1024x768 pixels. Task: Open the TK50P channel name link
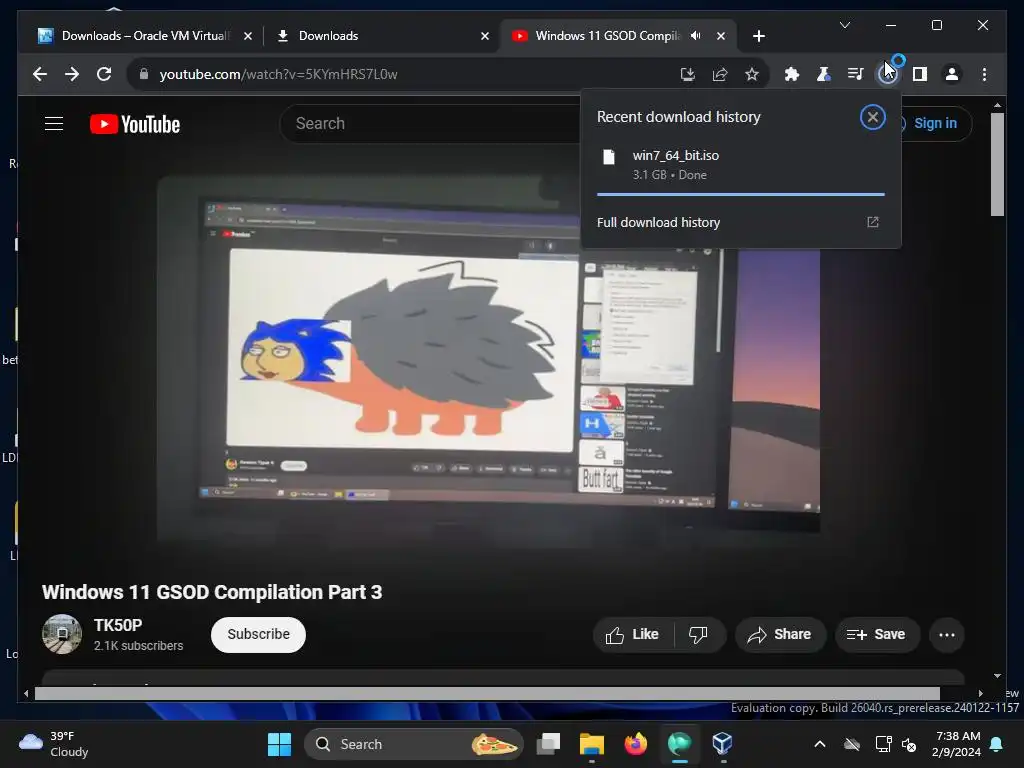pos(118,625)
